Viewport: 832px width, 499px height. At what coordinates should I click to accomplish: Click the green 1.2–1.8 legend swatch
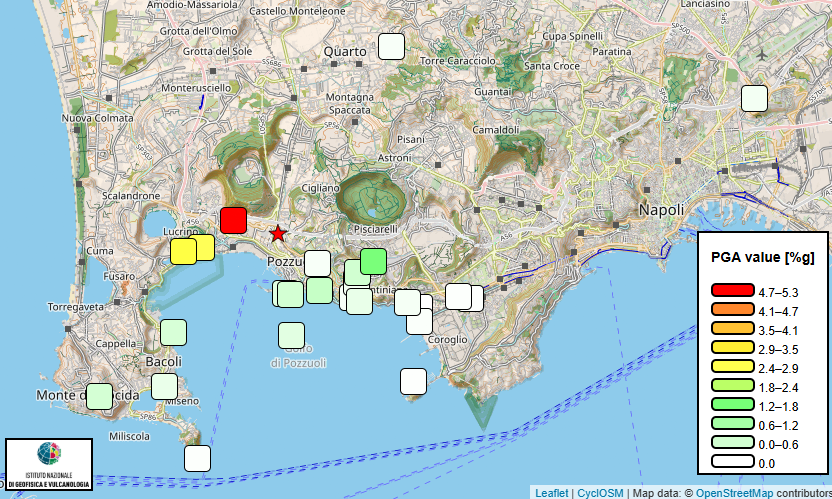[x=733, y=404]
